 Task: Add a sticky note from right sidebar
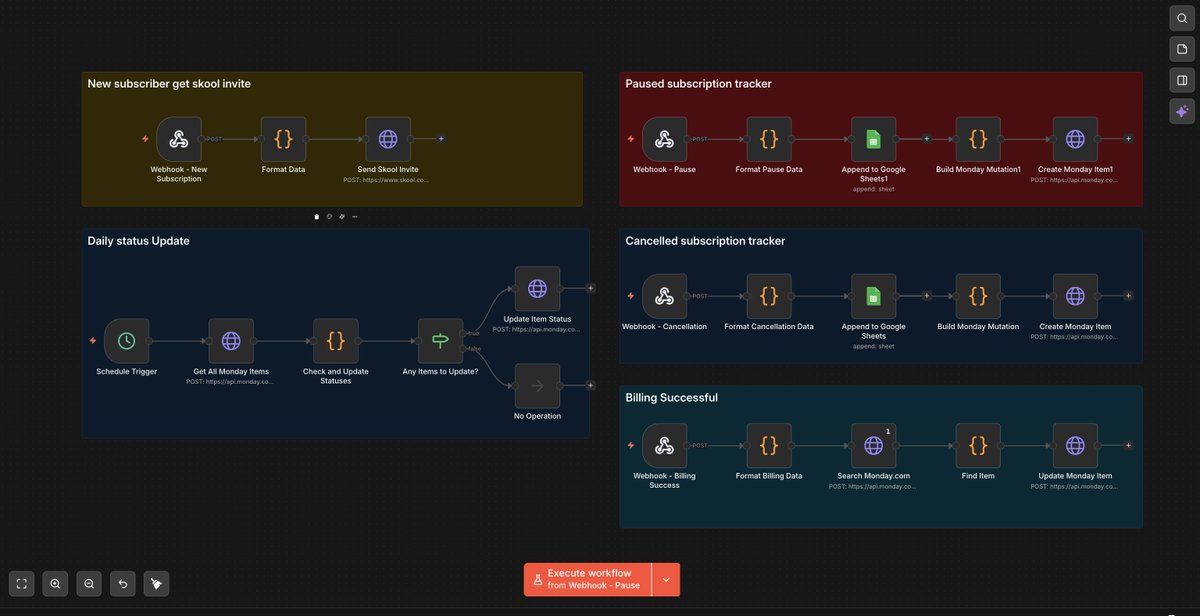click(1182, 49)
